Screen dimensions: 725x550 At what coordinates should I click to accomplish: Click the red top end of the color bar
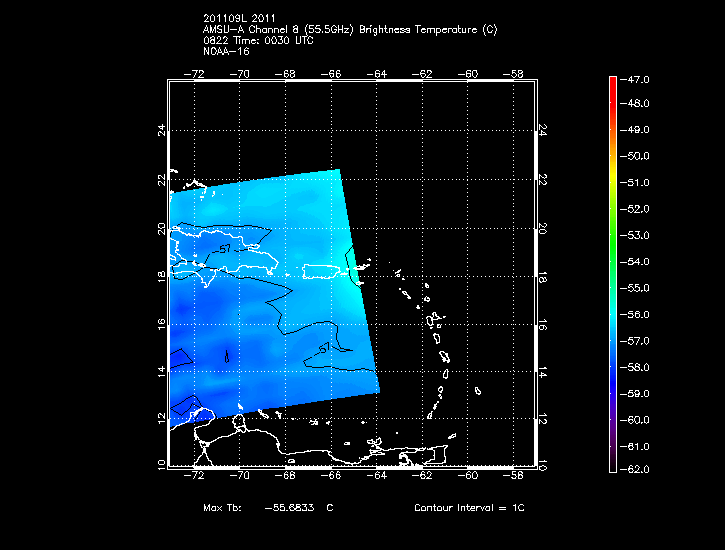[x=613, y=80]
